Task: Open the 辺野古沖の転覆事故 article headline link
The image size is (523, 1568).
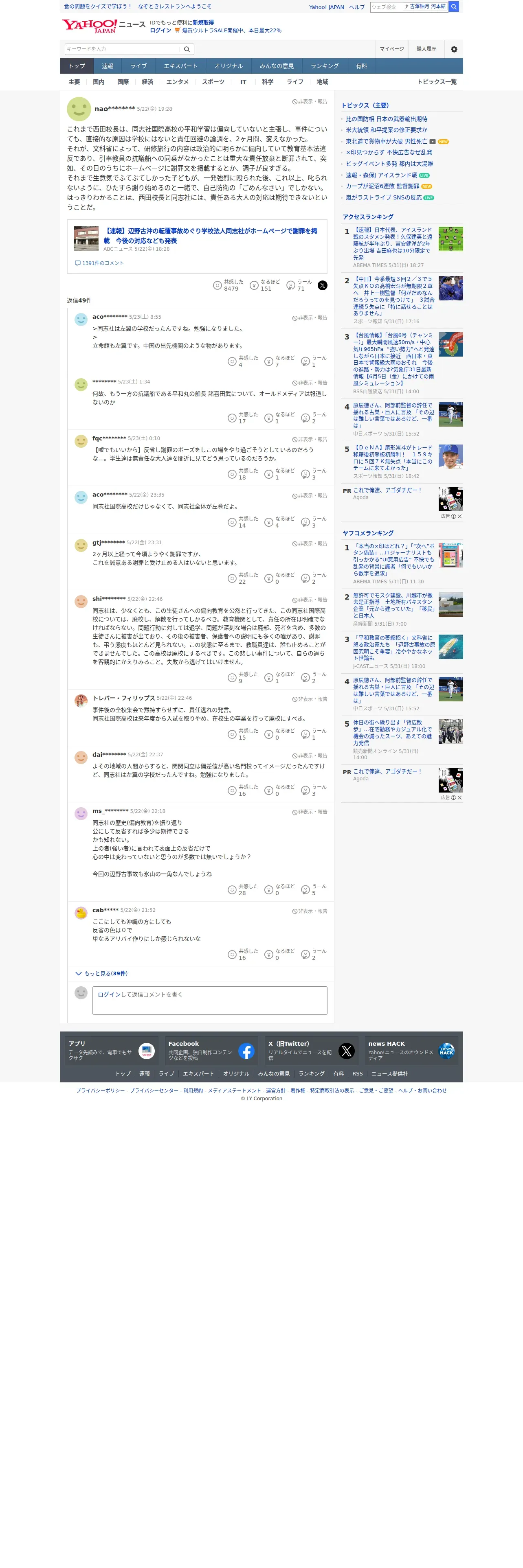Action: pyautogui.click(x=210, y=236)
